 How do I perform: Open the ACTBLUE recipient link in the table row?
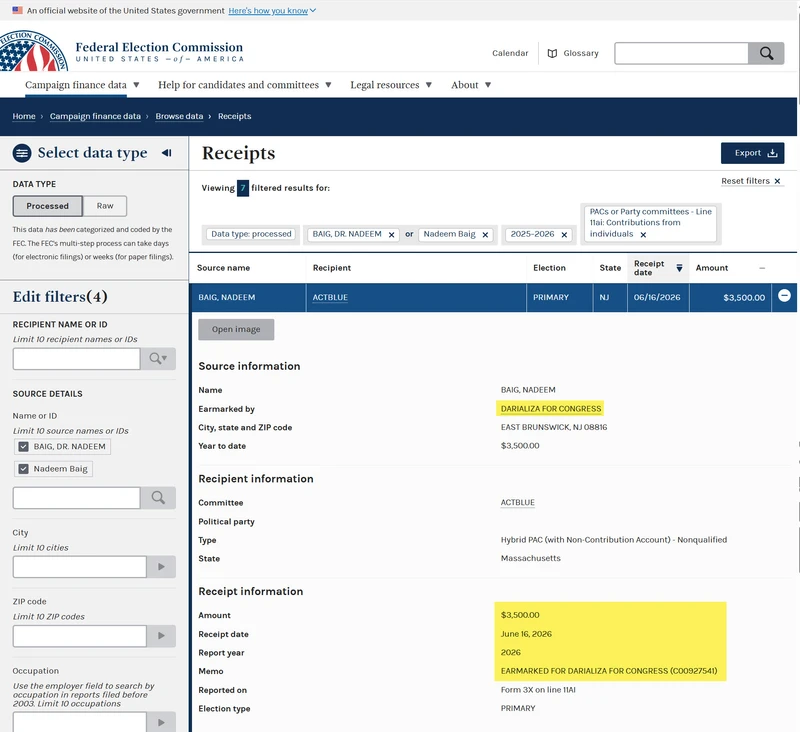point(330,297)
